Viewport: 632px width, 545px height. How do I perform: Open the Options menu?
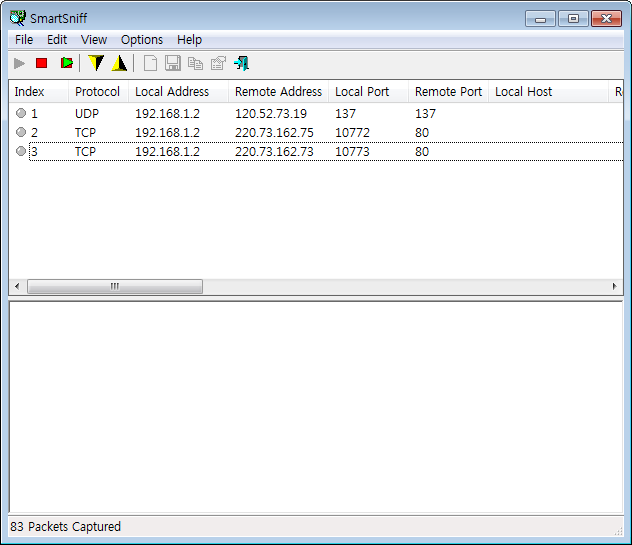[142, 40]
